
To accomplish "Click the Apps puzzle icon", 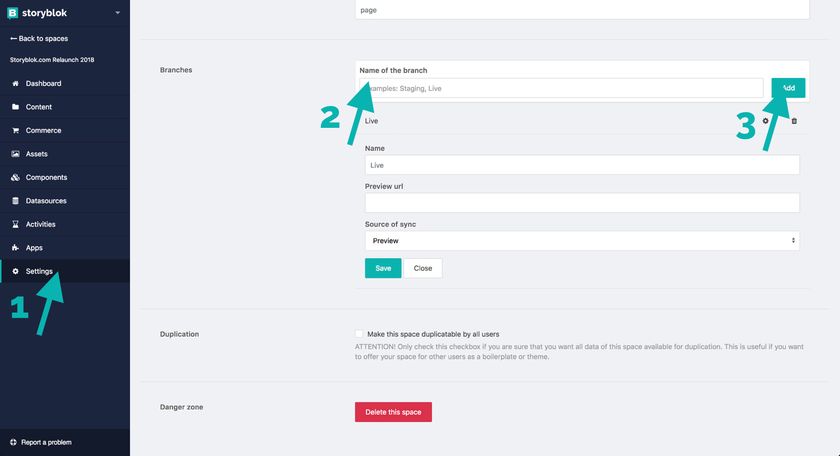I will (x=15, y=248).
